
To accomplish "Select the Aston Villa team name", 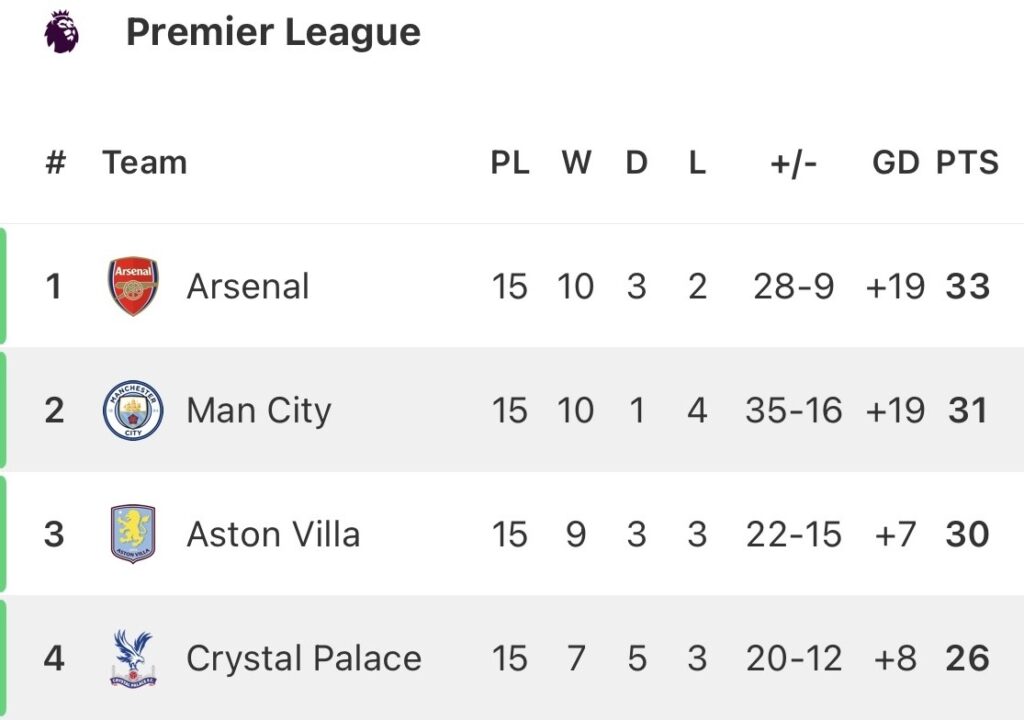I will pyautogui.click(x=273, y=534).
